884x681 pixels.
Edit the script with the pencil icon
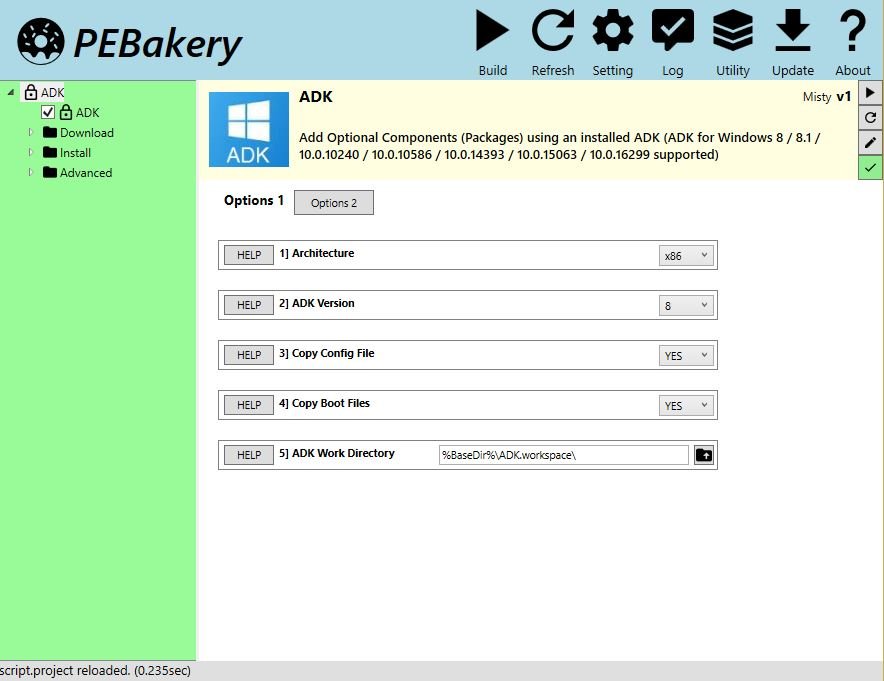point(870,142)
